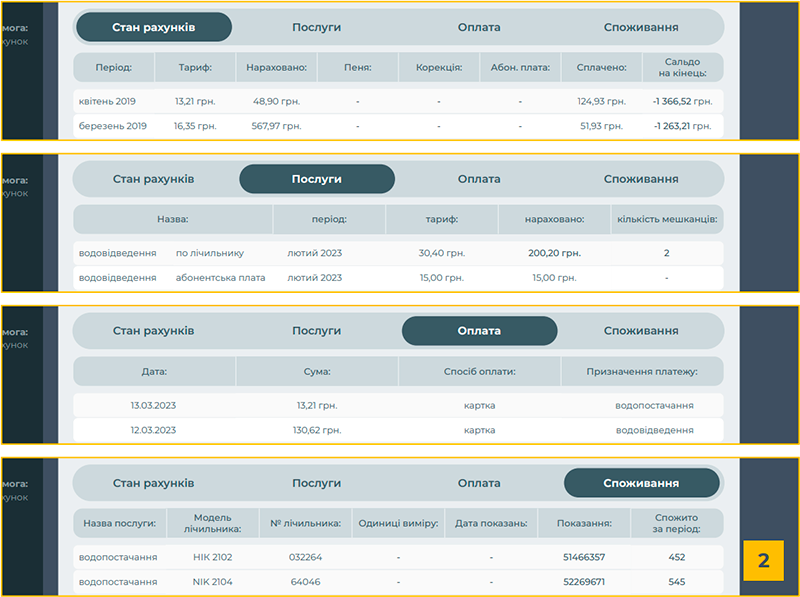Screen dimensions: 800x597
Task: Select the highlighted Споживання tab
Action: [641, 483]
